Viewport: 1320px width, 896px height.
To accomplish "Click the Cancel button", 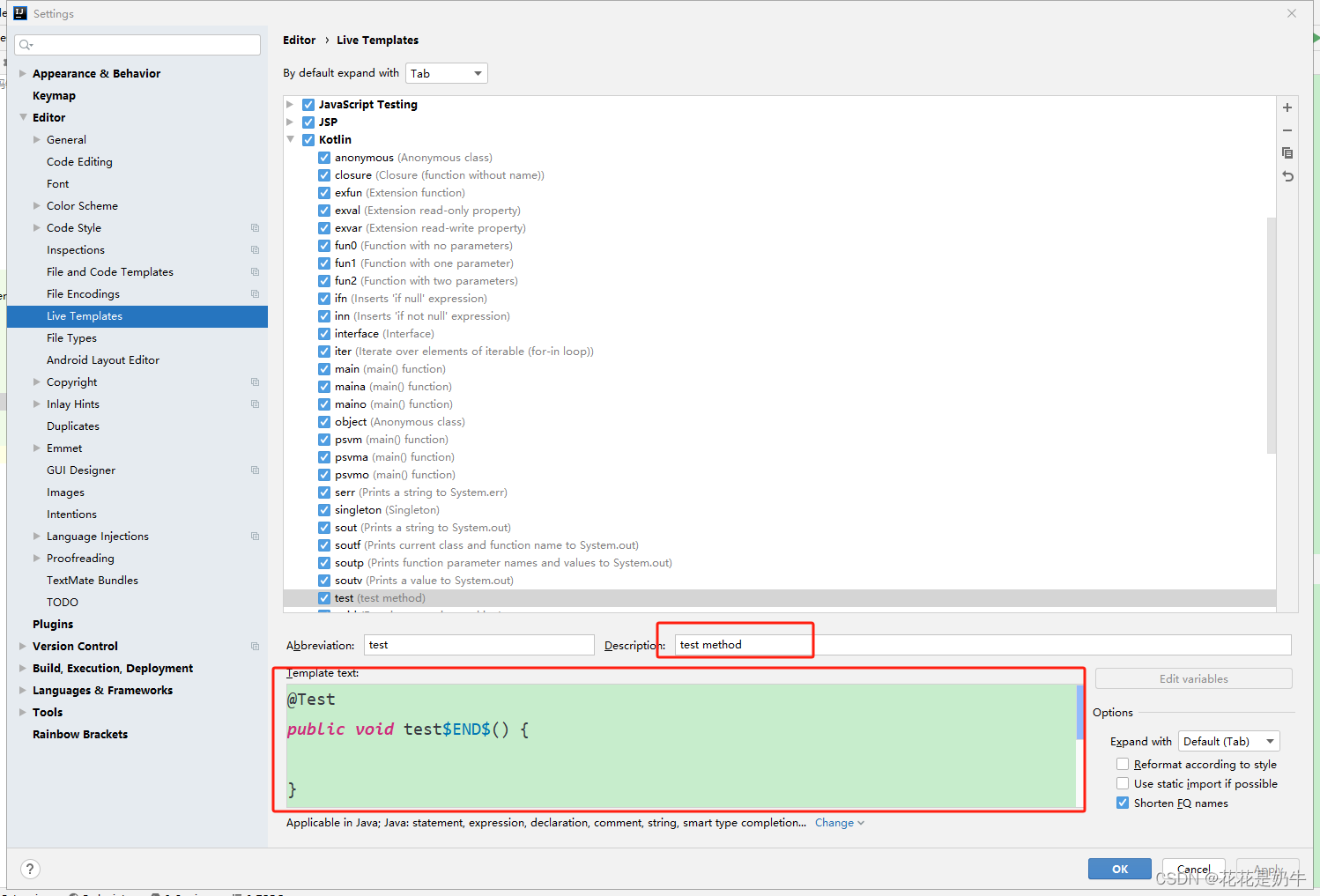I will [x=1194, y=869].
